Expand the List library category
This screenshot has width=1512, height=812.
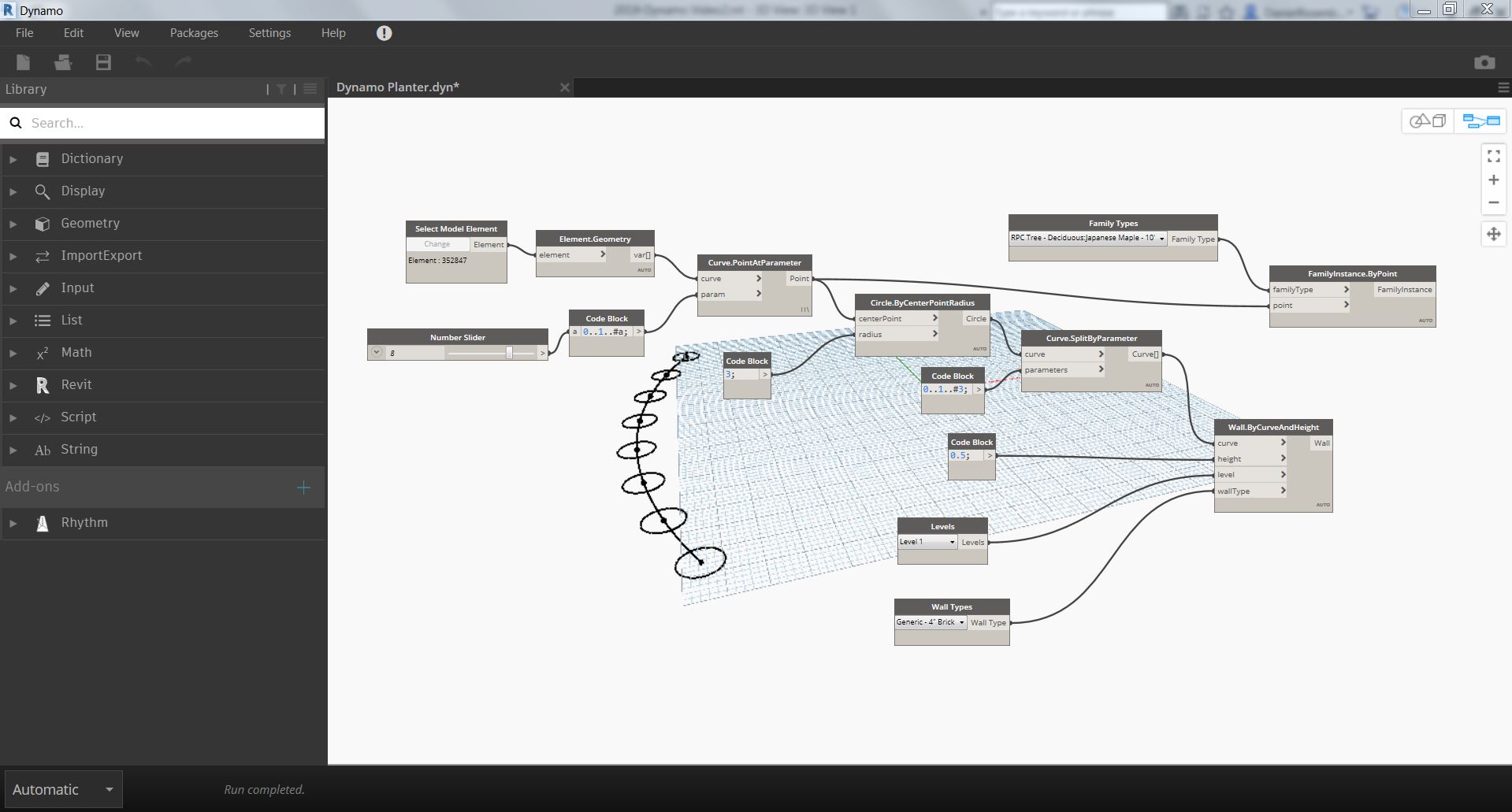coord(13,321)
